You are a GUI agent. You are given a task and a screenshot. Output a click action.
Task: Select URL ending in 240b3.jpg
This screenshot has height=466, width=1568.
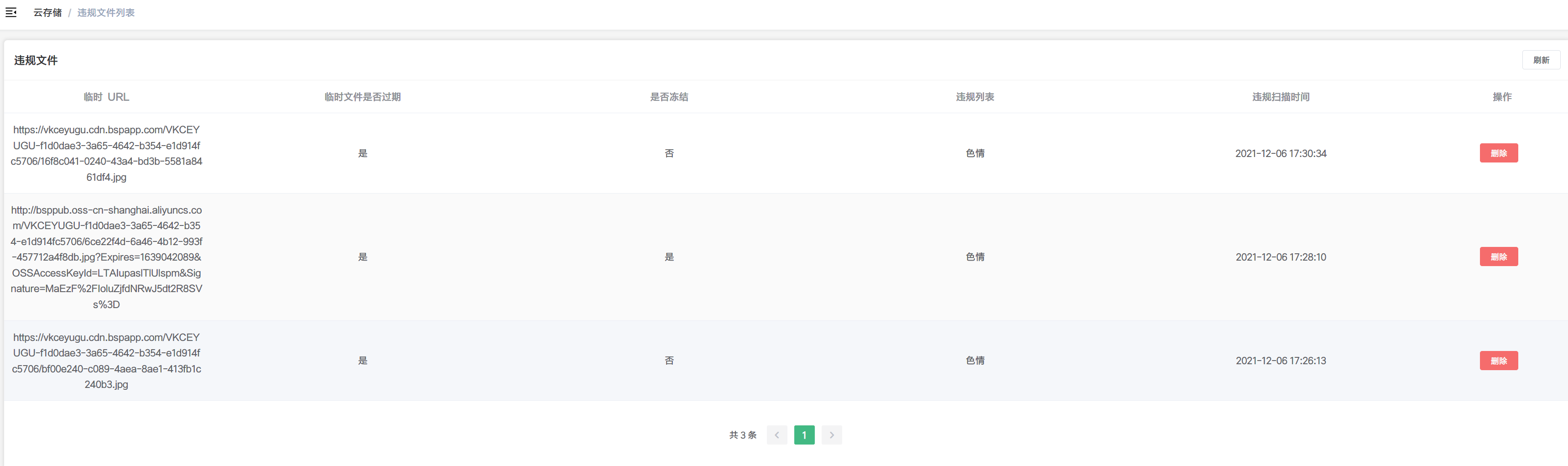[x=106, y=361]
